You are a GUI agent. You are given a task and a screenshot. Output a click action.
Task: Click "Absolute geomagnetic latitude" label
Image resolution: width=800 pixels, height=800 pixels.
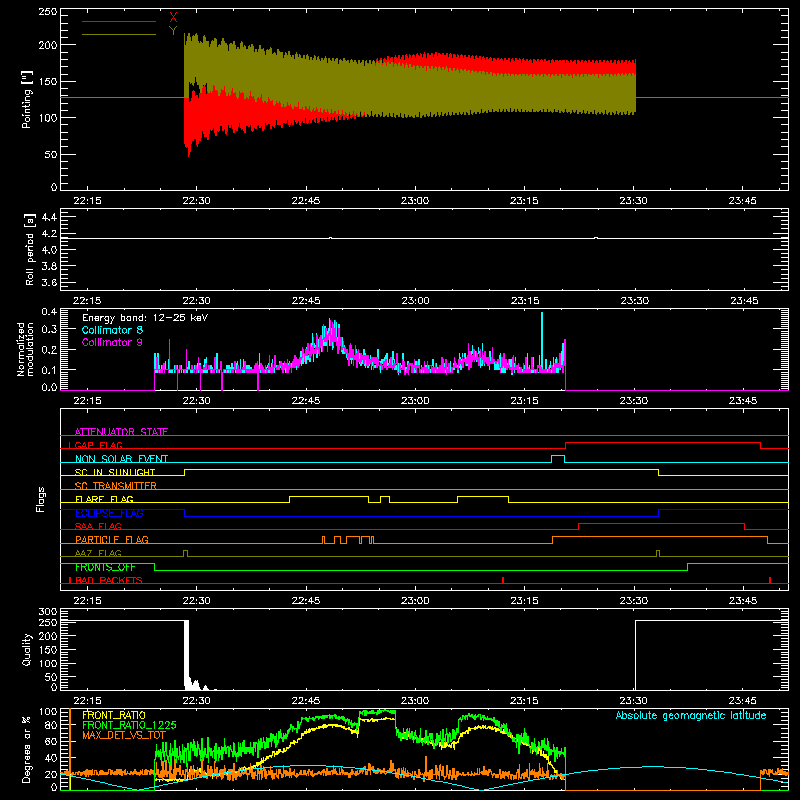point(691,715)
